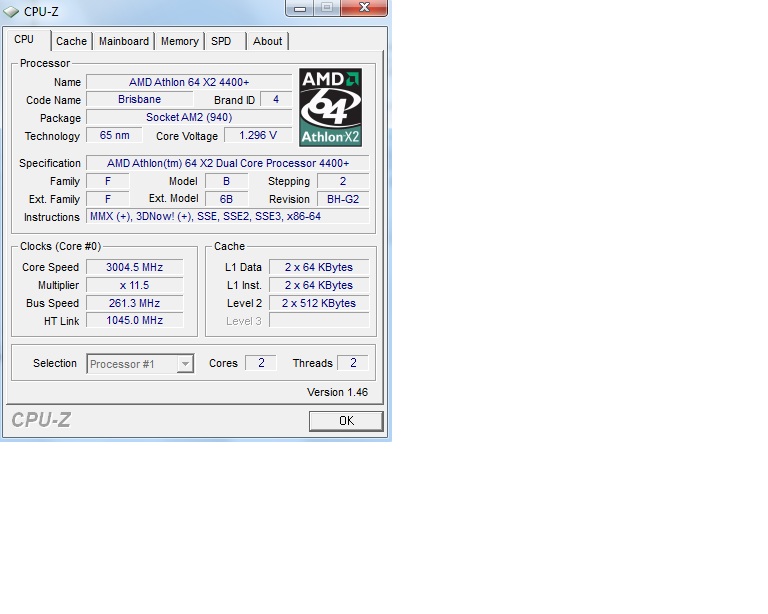Click the Bus Speed value 261.3 MHz
768x614 pixels.
pos(135,304)
